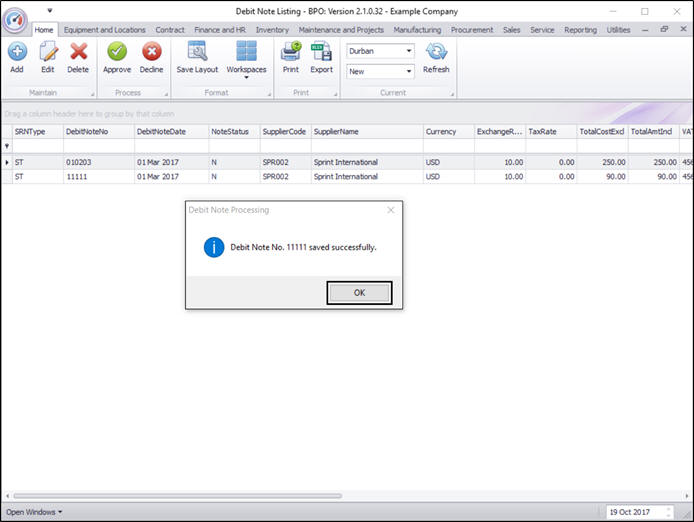Click the filter row SupplierName field

(x=367, y=146)
